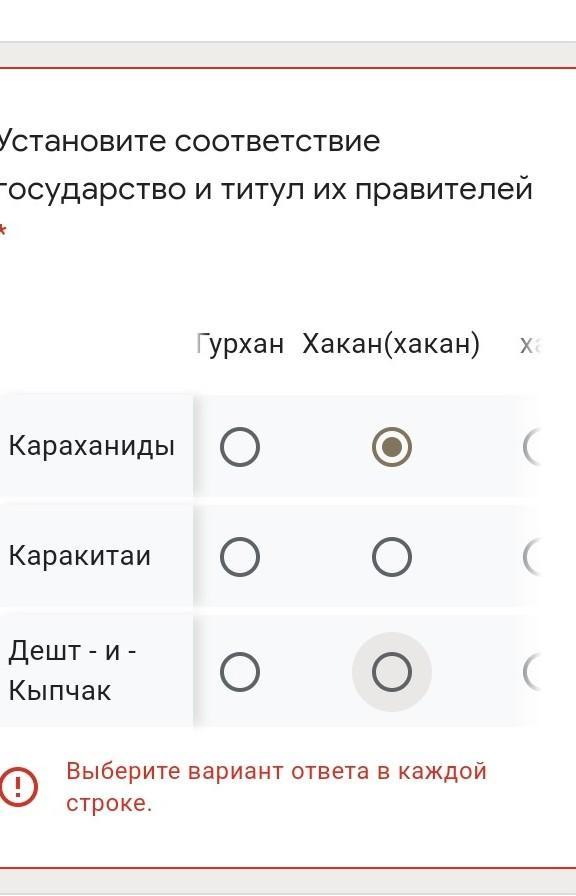
Task: Click the 'Выберите вариант ответа' error message
Action: (x=277, y=787)
